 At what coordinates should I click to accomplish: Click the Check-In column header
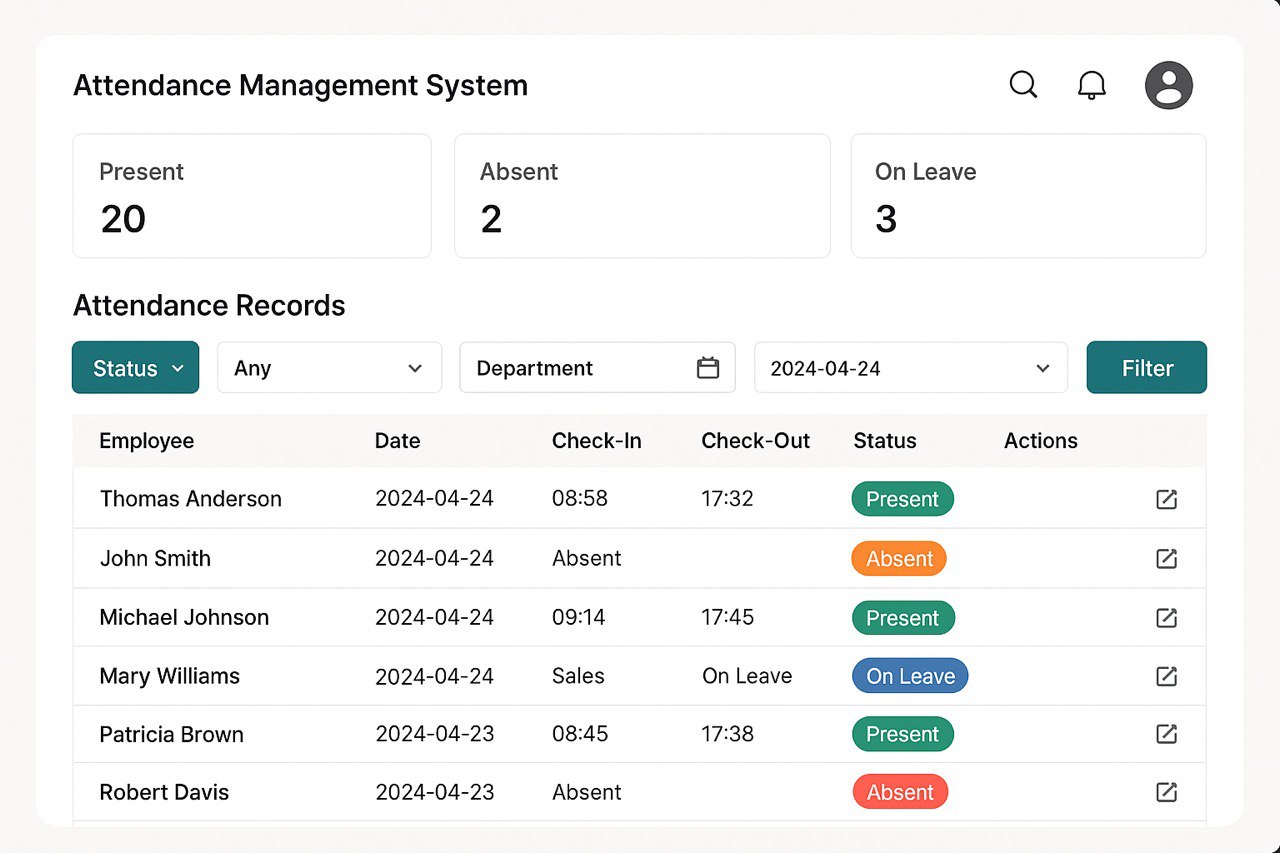coord(596,440)
